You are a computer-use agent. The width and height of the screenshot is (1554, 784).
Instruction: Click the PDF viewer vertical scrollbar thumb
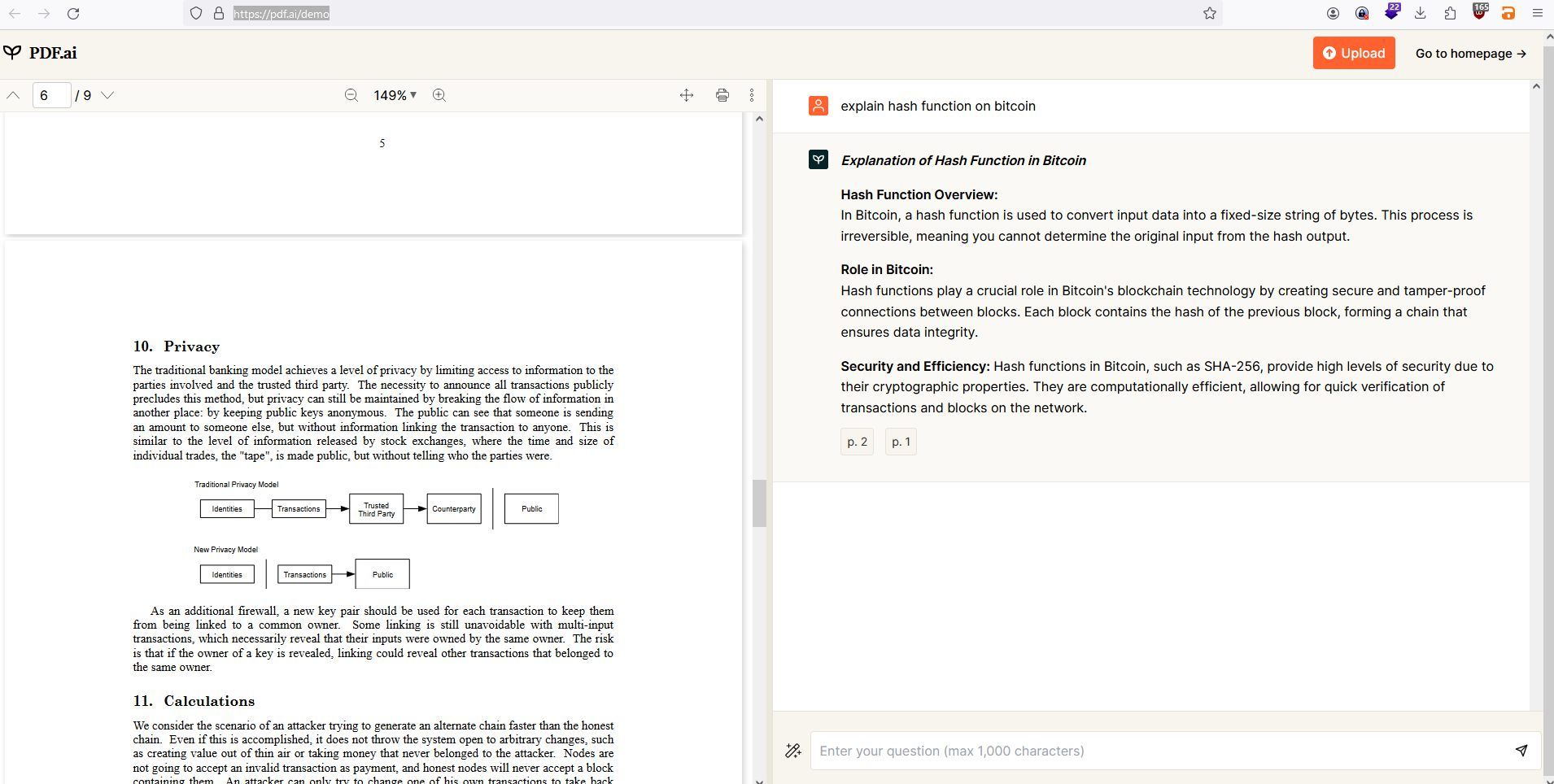coord(759,503)
